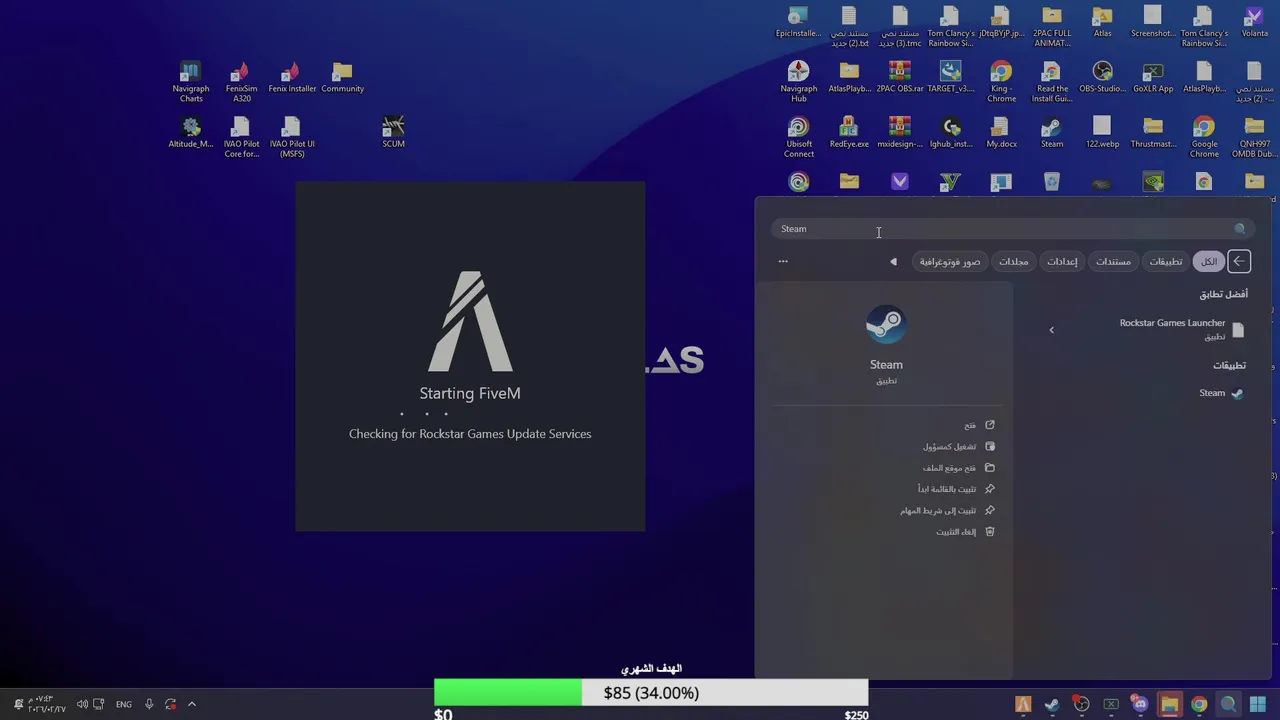
Task: Open the My.docx document
Action: coord(1001,133)
